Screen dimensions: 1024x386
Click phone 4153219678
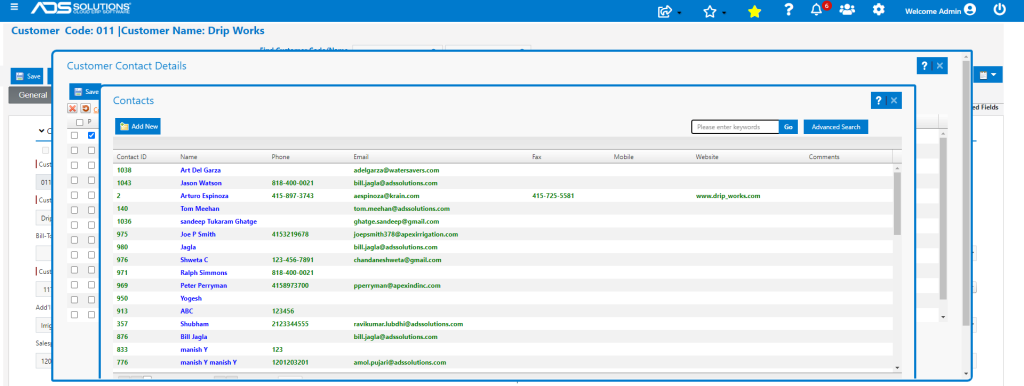290,234
